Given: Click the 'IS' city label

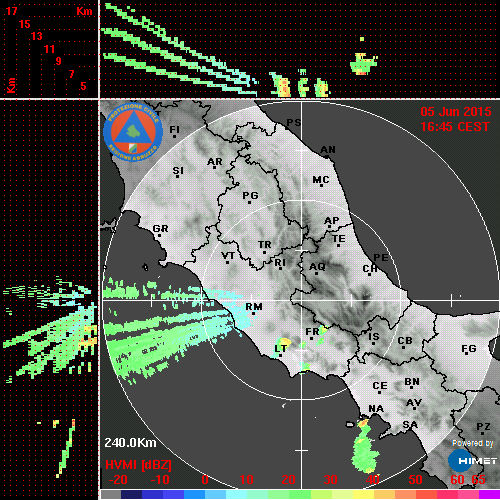Looking at the screenshot, I should [x=374, y=337].
